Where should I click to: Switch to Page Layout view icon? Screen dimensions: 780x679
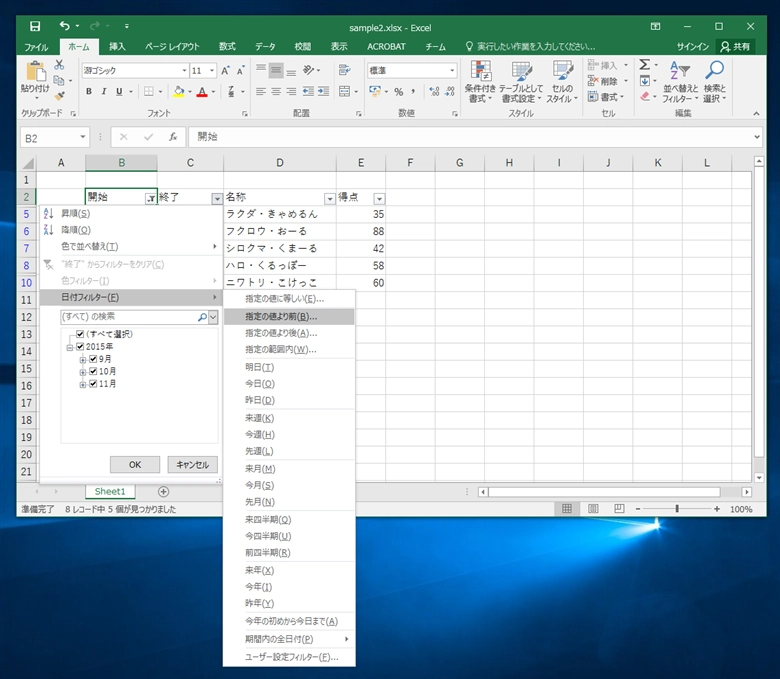(593, 509)
